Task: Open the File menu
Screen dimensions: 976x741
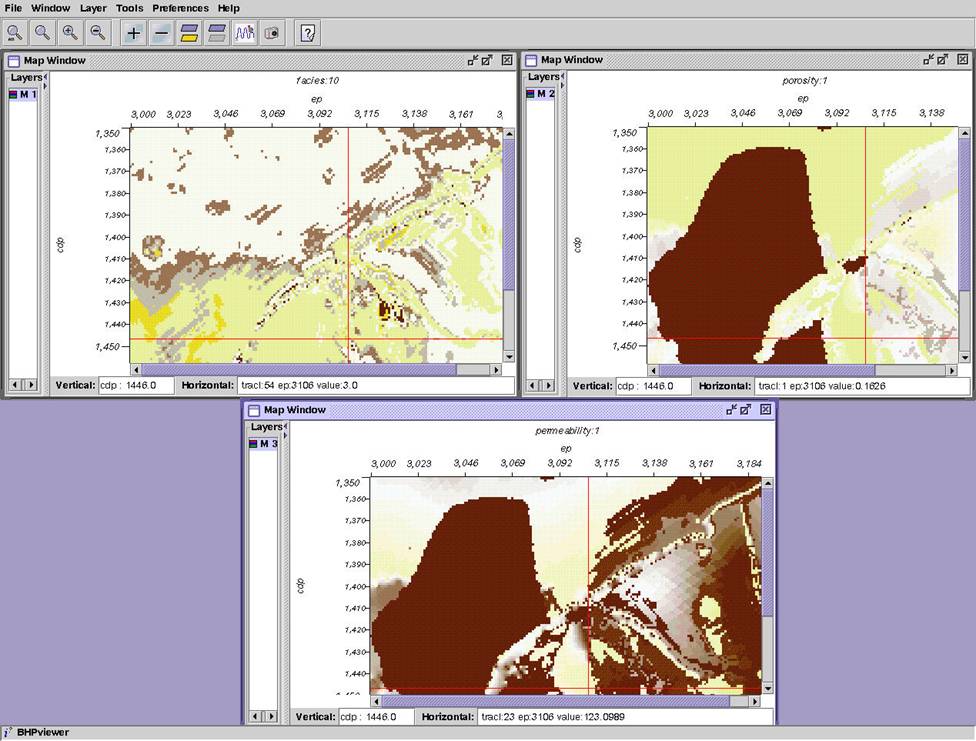Action: click(x=13, y=8)
